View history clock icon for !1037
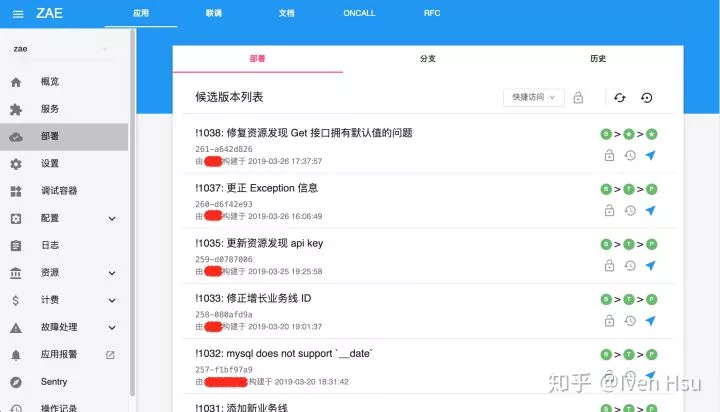This screenshot has height=412, width=720. (630, 210)
